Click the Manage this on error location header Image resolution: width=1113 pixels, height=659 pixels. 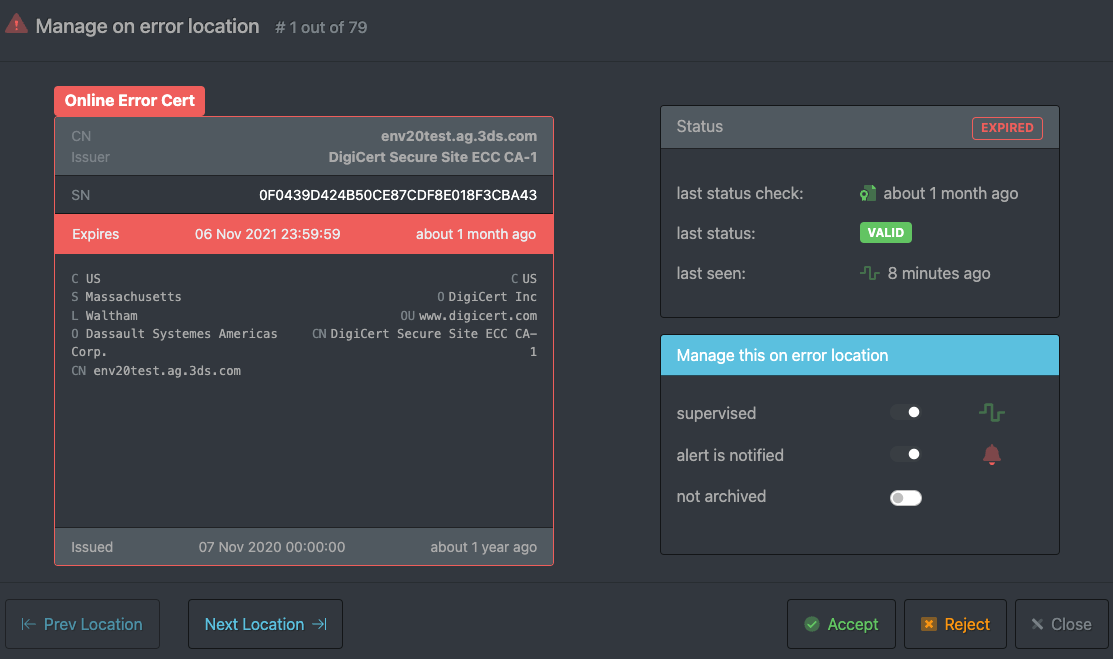tap(860, 355)
